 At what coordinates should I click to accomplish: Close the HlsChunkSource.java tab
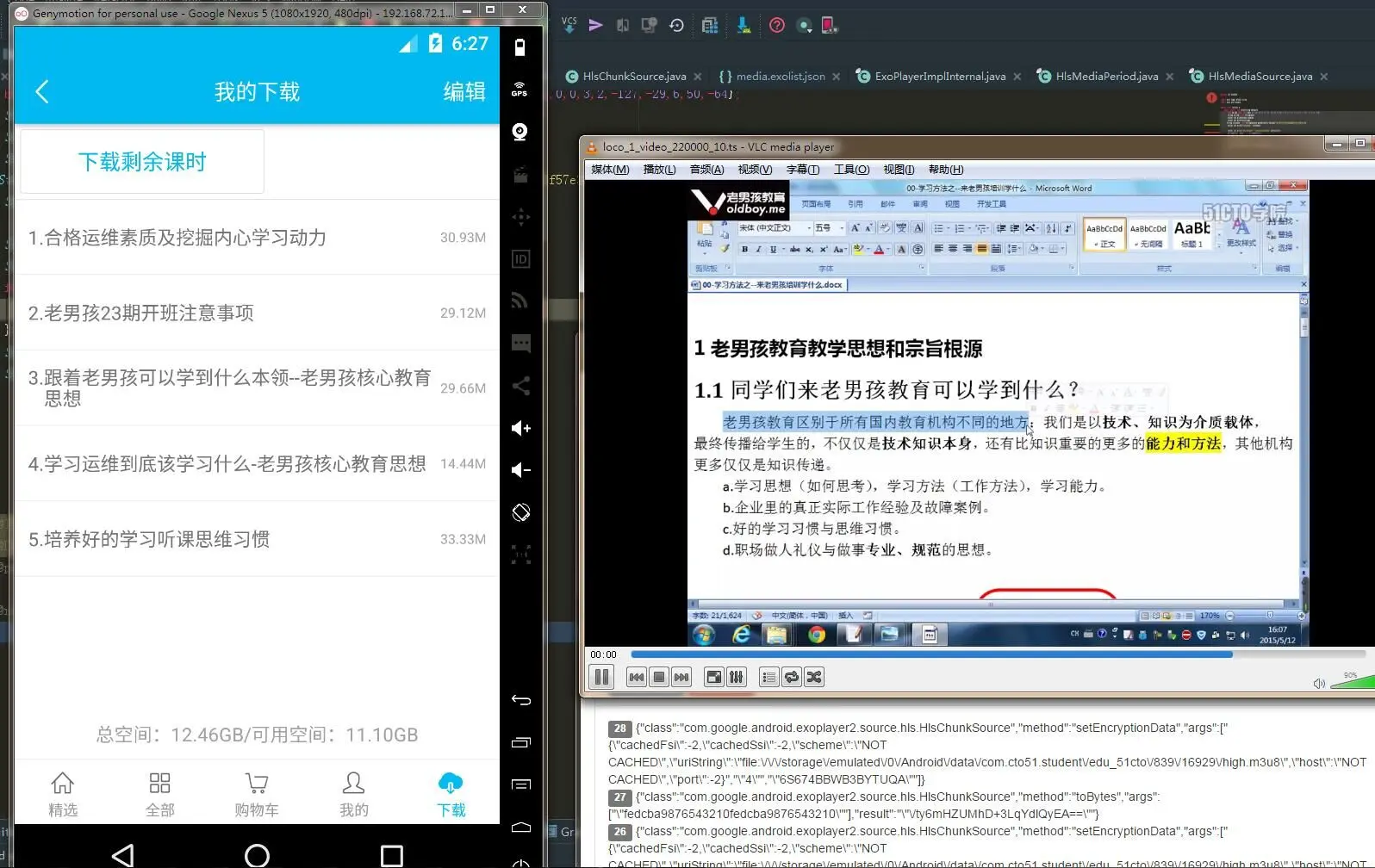click(x=698, y=77)
